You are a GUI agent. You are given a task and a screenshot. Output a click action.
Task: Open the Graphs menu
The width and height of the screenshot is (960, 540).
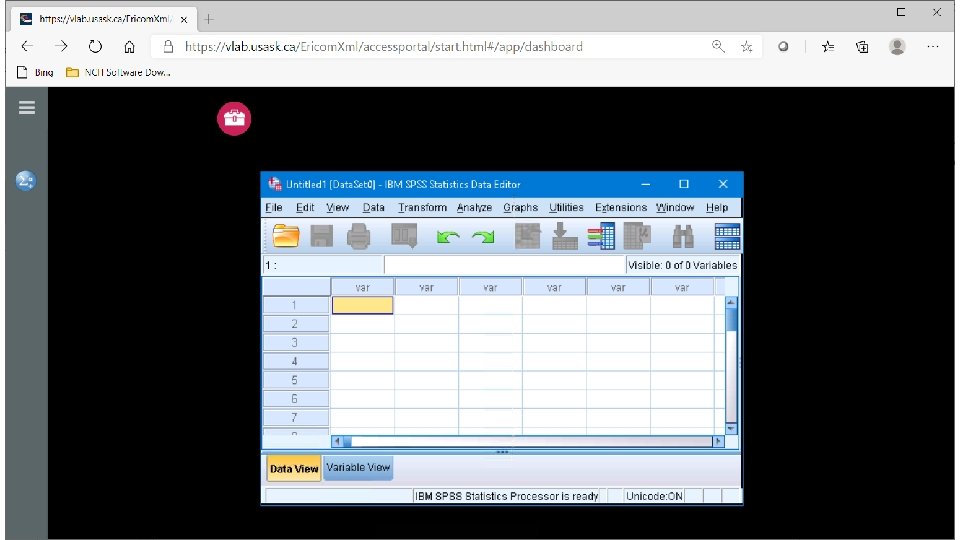520,208
